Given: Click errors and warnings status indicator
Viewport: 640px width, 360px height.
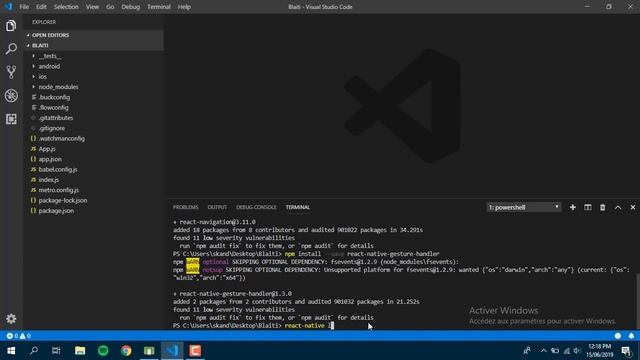Looking at the screenshot, I should pyautogui.click(x=19, y=336).
